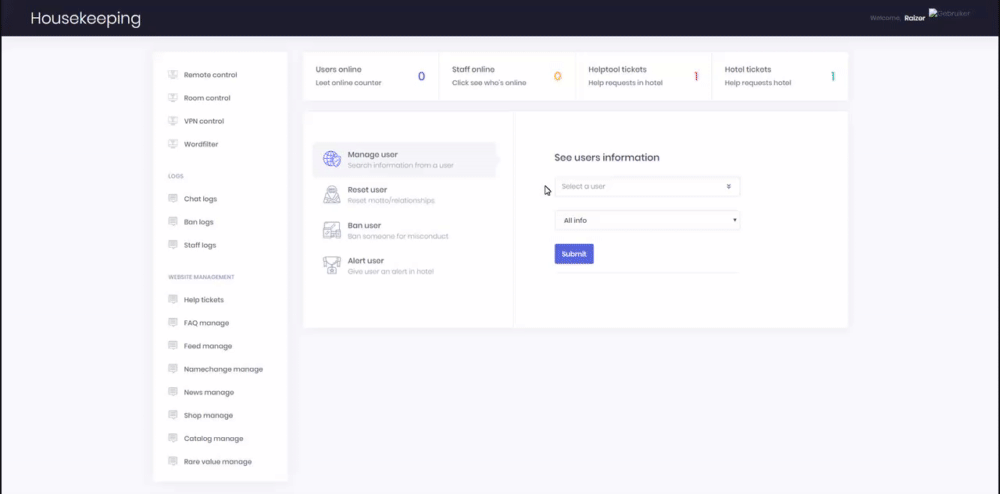This screenshot has width=1000, height=494.
Task: Open Help tickets page
Action: [204, 300]
